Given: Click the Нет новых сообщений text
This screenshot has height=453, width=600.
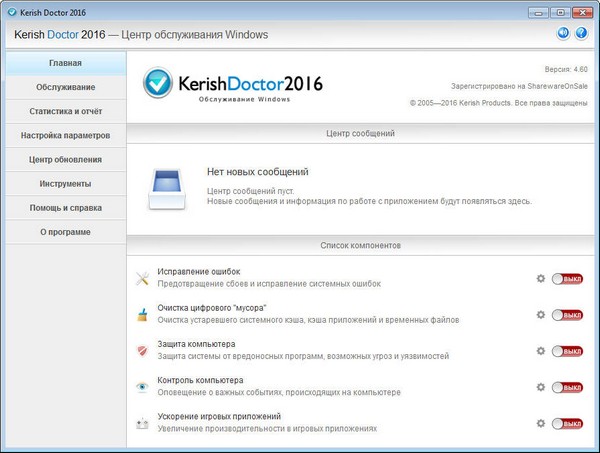Looking at the screenshot, I should click(x=258, y=172).
